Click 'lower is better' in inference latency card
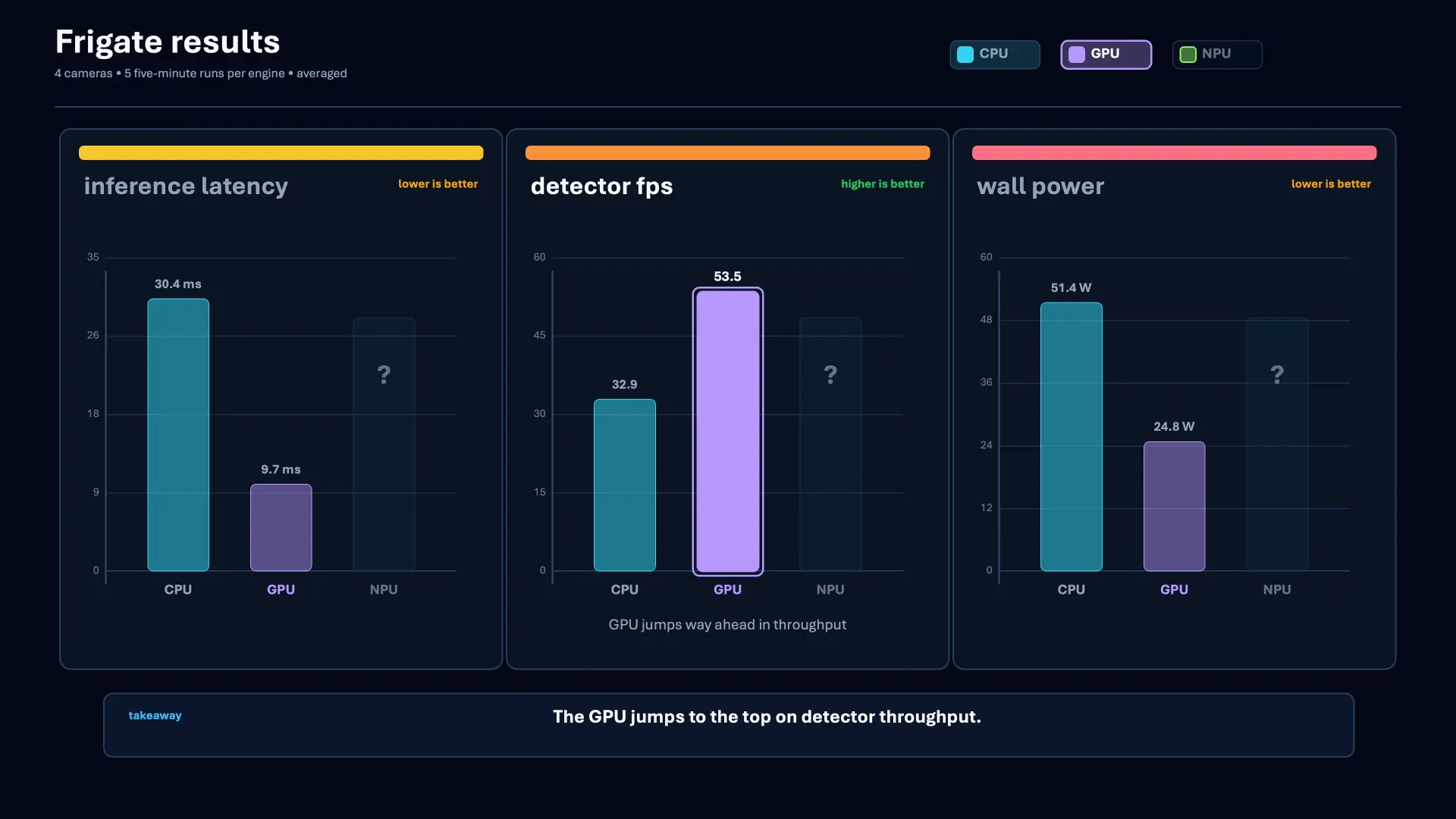 pos(438,184)
